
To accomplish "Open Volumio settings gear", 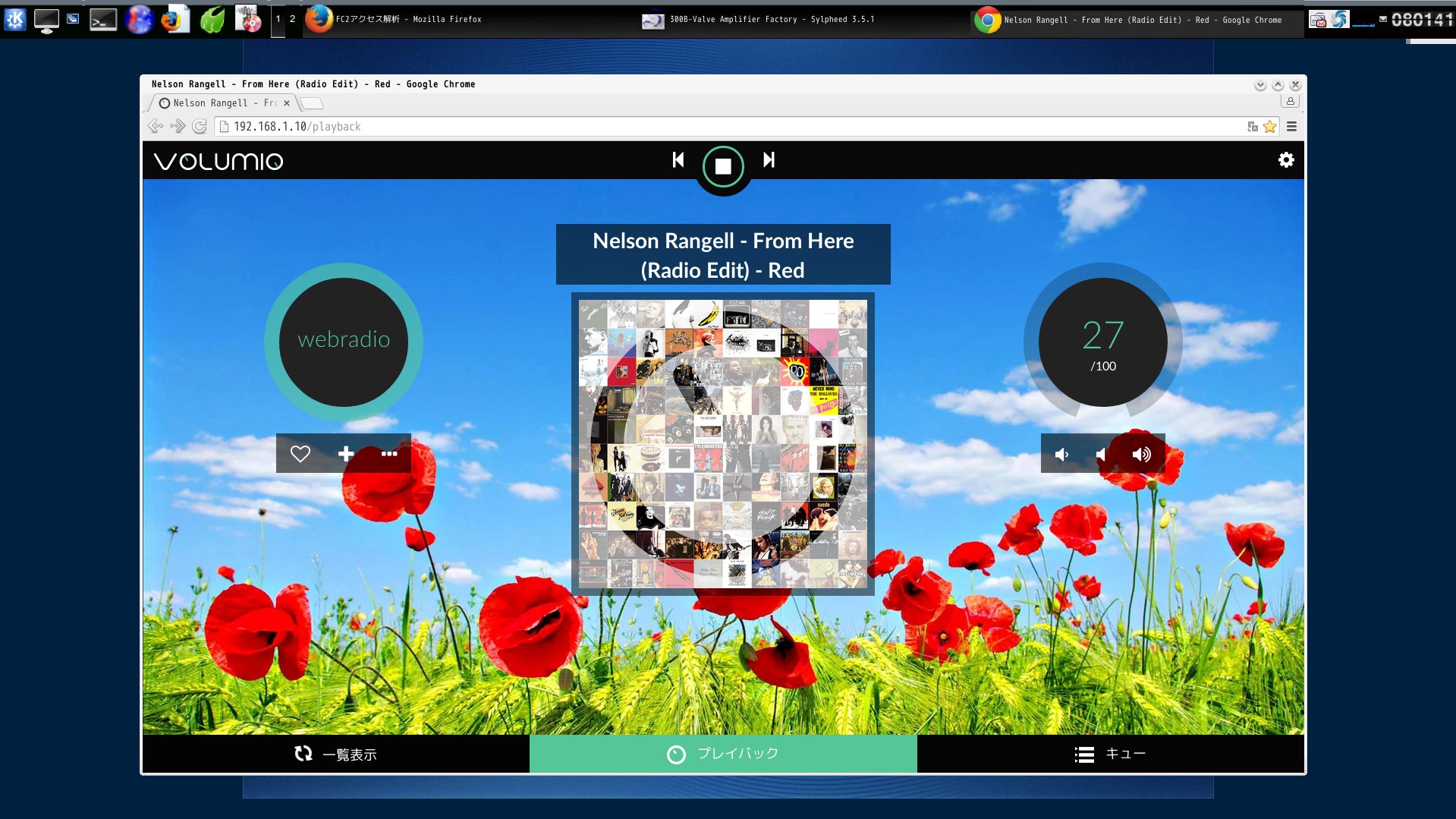I will [1286, 160].
